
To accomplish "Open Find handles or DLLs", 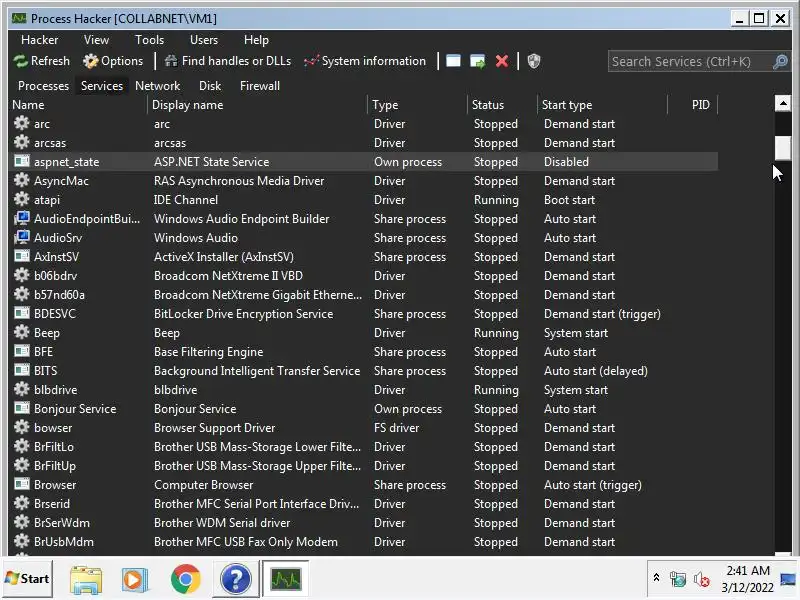I will click(228, 61).
